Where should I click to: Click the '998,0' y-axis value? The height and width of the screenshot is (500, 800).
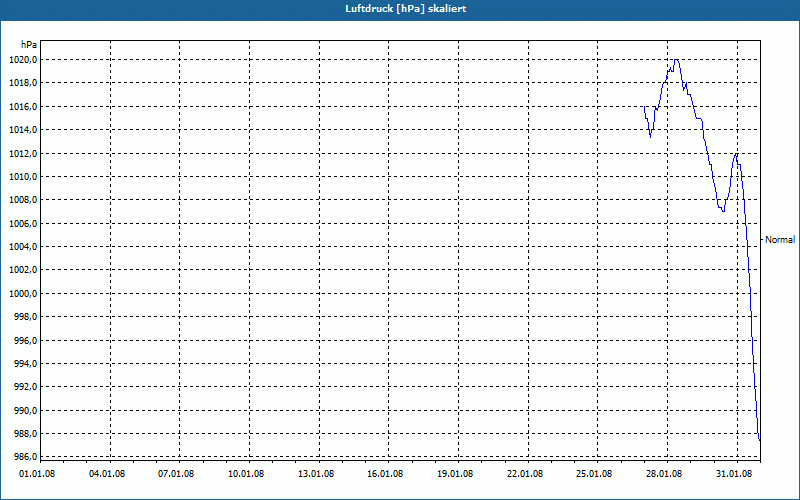(25, 317)
